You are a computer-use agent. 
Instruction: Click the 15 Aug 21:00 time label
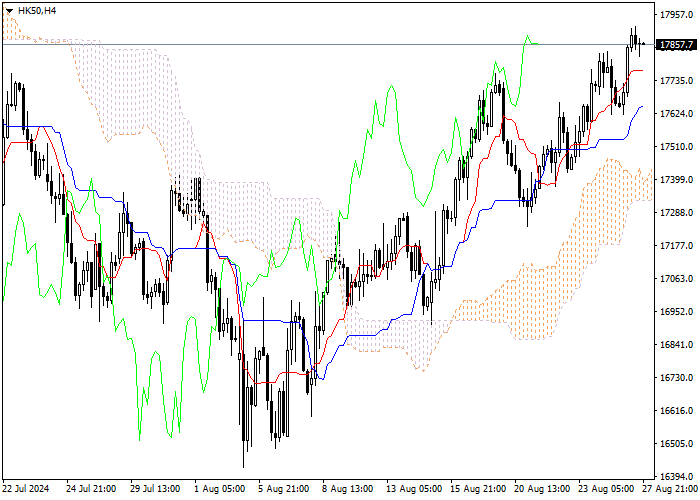click(478, 489)
